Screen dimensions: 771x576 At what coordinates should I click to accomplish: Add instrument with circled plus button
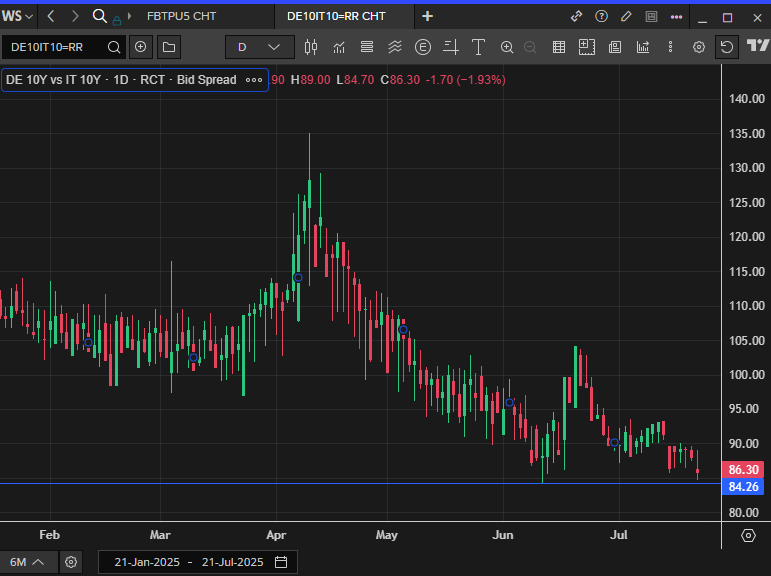click(141, 47)
